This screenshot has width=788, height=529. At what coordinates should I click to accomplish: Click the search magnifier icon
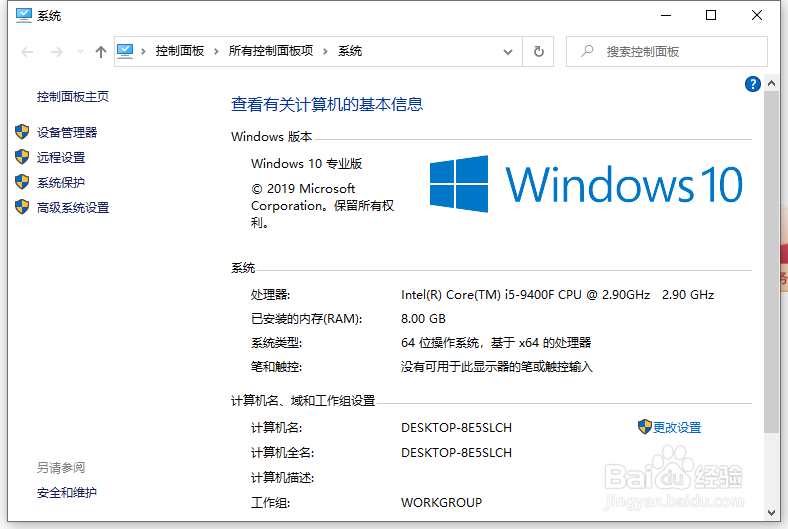click(587, 51)
